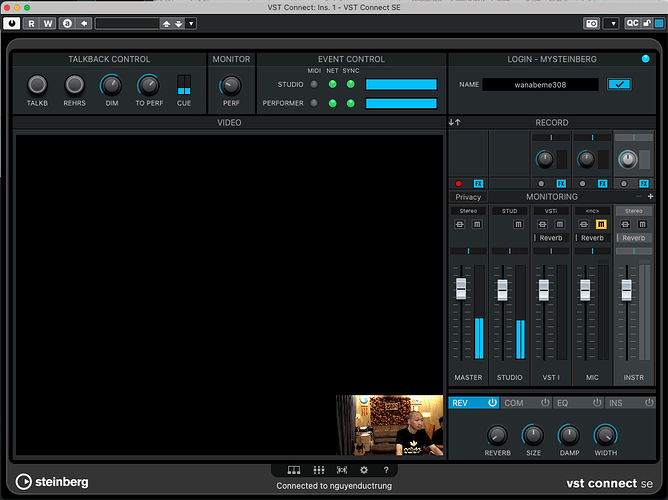Open the MASTER Stereo routing selector
This screenshot has height=500, width=668.
coord(468,211)
